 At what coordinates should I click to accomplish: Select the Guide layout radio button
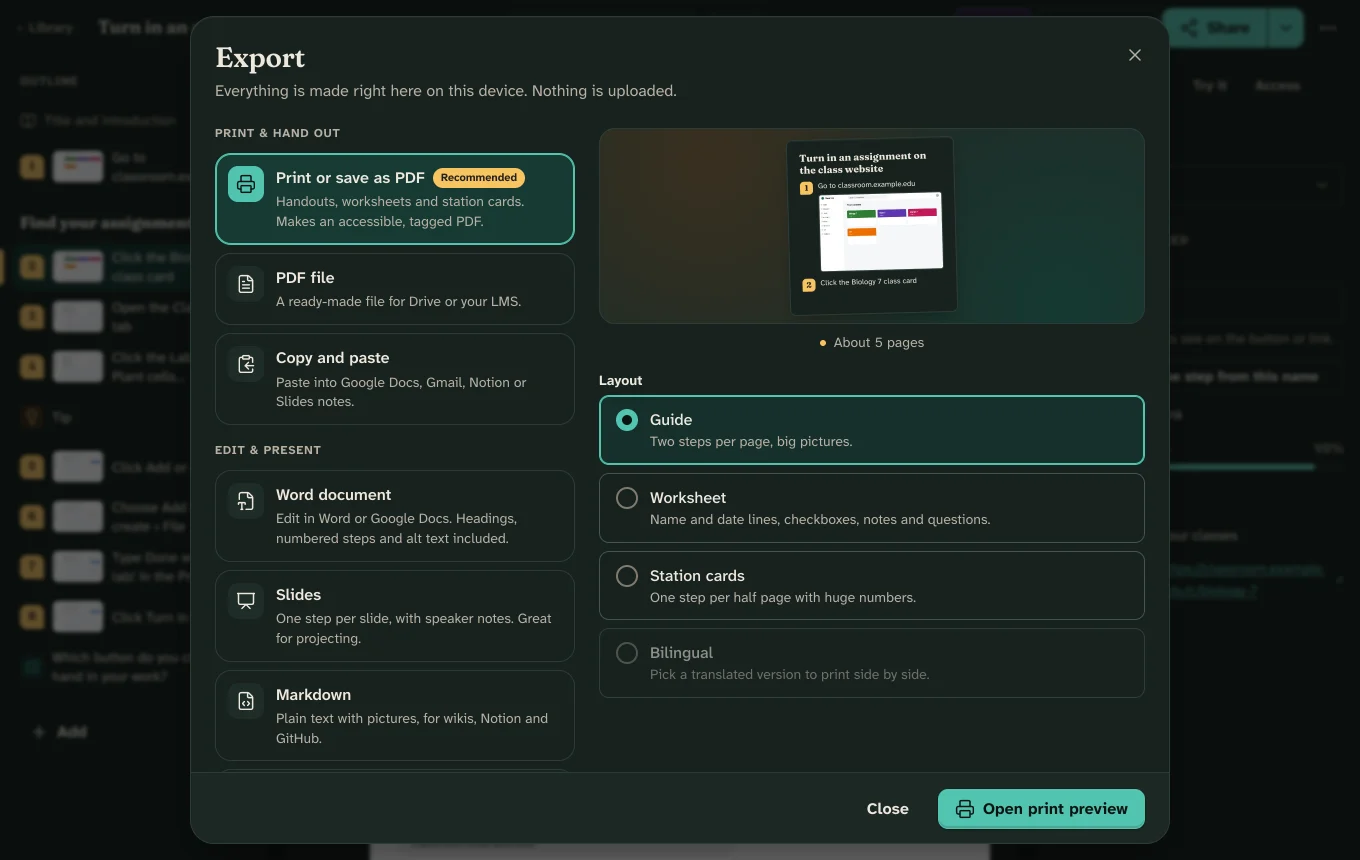tap(627, 420)
